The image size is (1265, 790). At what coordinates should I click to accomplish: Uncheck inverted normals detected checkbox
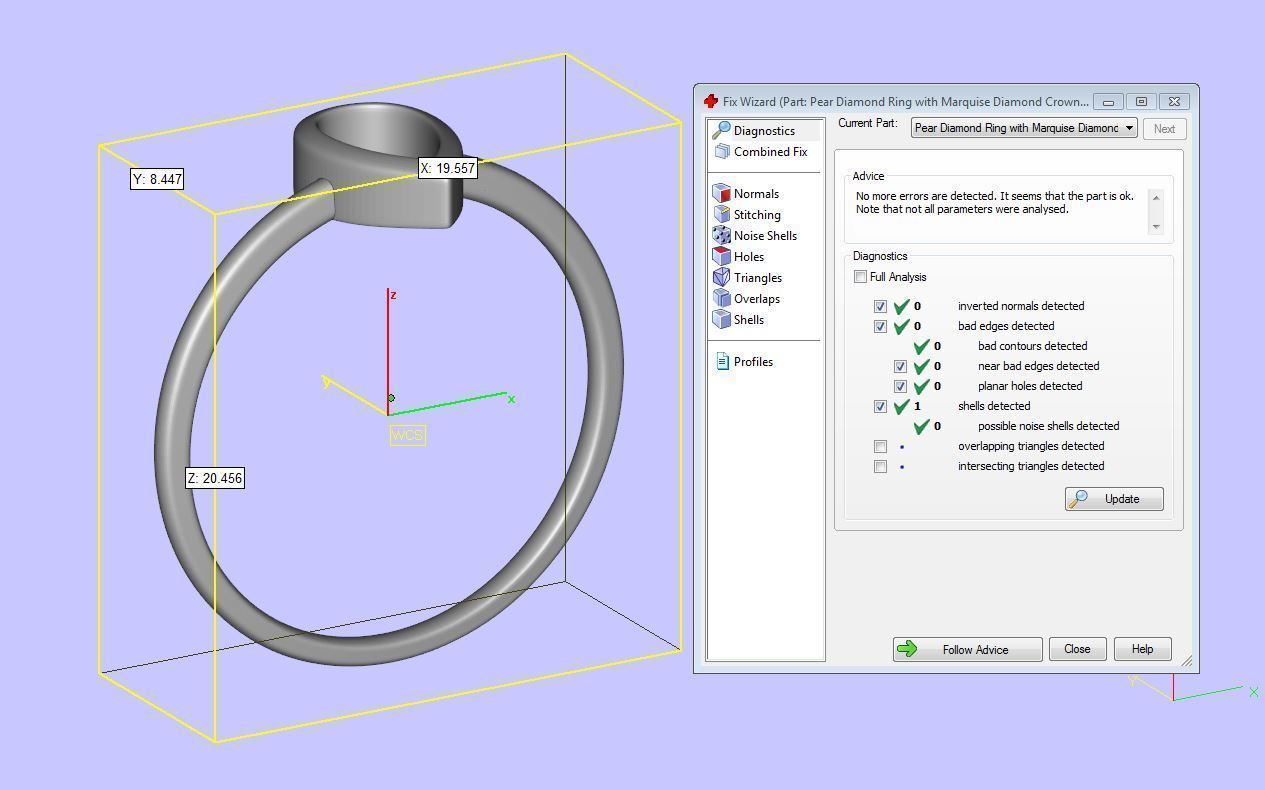(880, 306)
